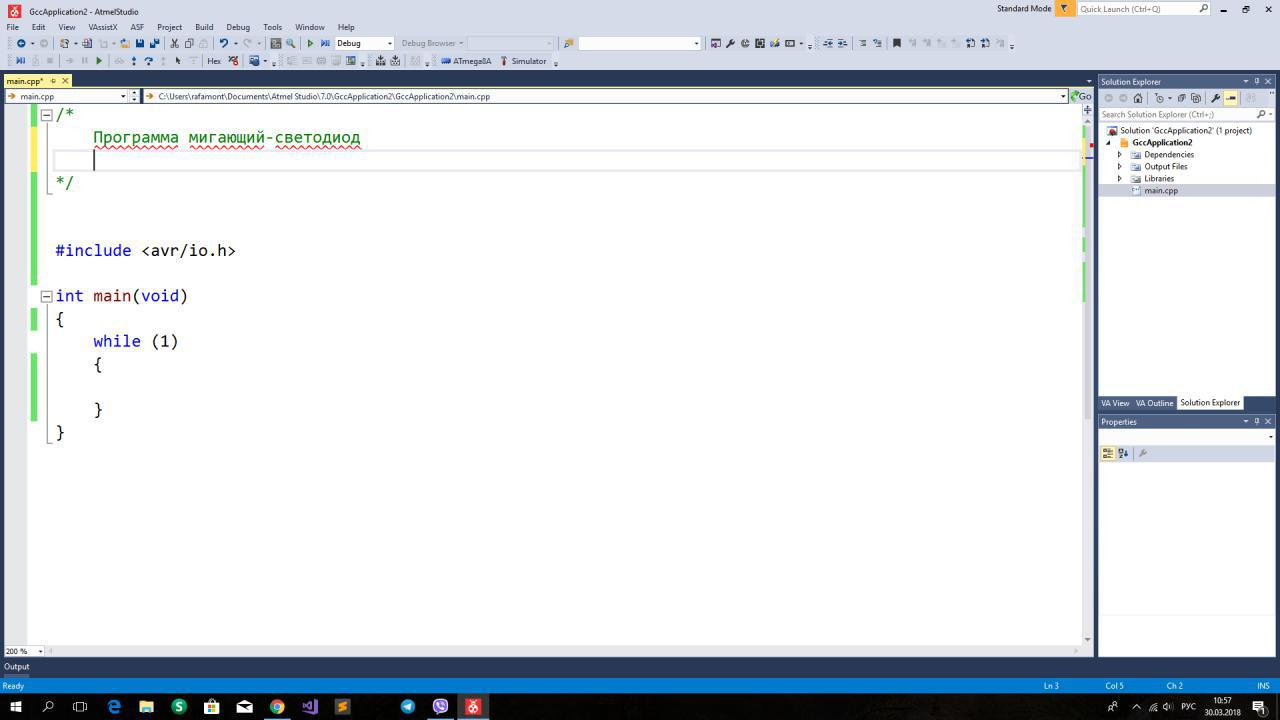Click the Open File folder icon

pos(125,43)
